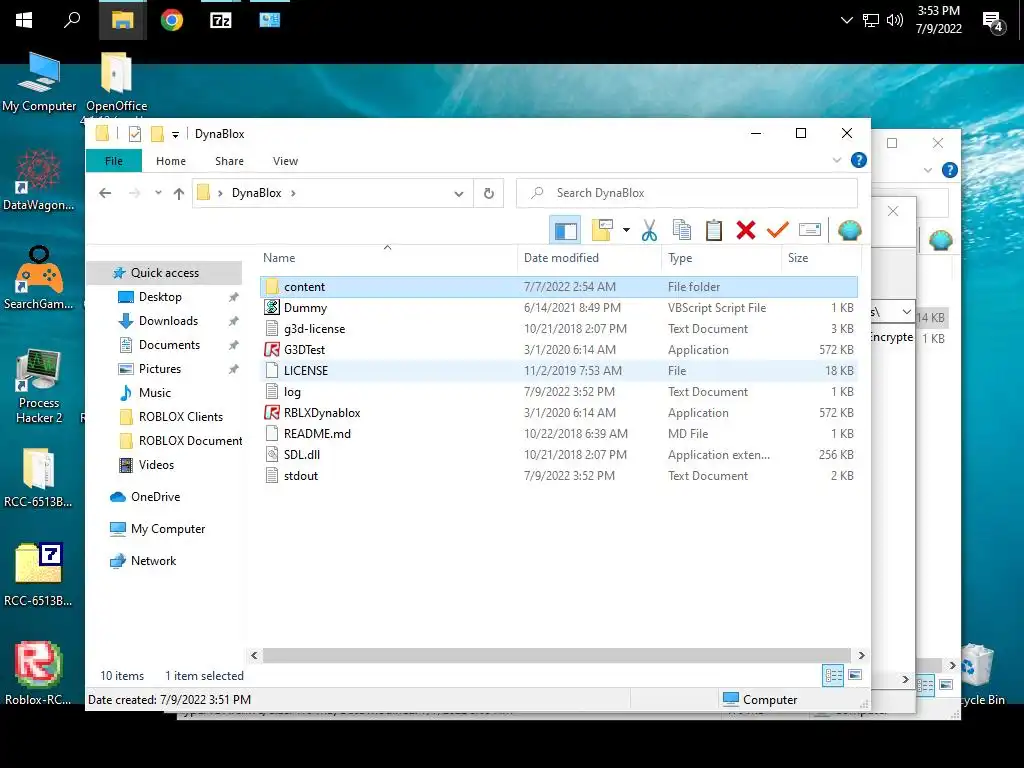Select the g3d-license text document
Image resolution: width=1024 pixels, height=768 pixels.
[559, 328]
